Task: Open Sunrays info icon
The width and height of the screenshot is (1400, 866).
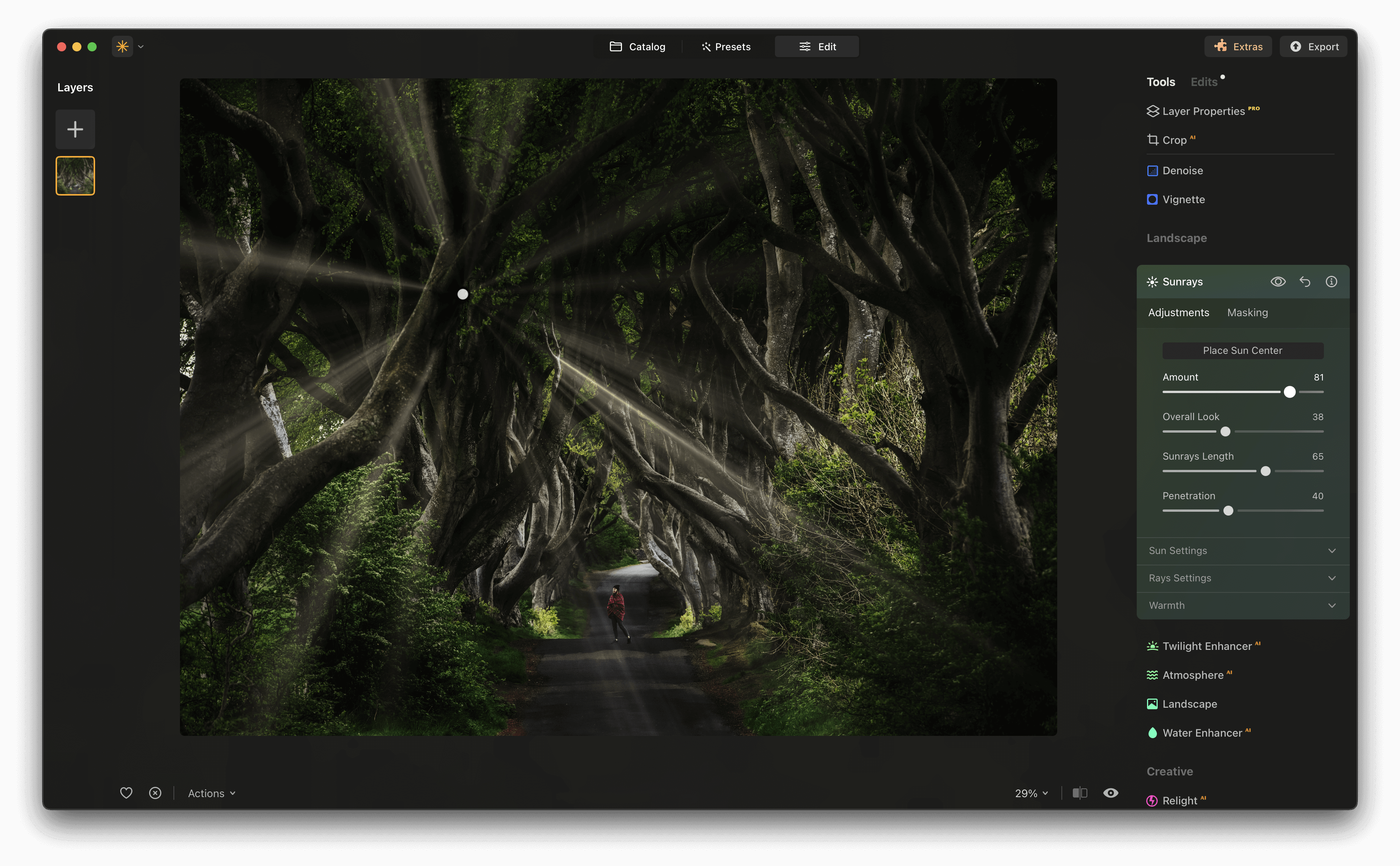Action: click(1331, 282)
